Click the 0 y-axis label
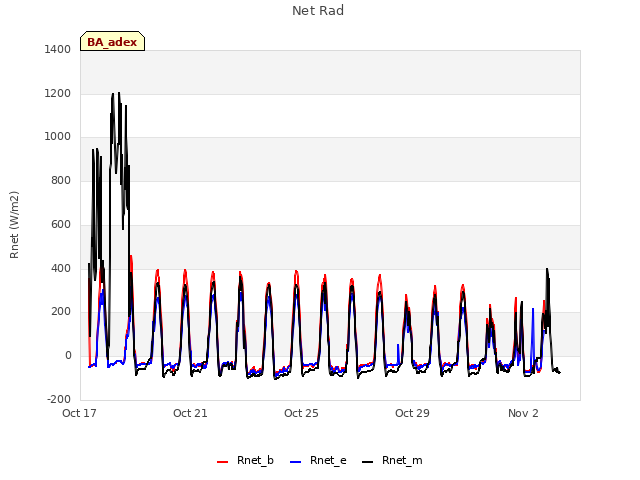The image size is (640, 480). pos(68,356)
